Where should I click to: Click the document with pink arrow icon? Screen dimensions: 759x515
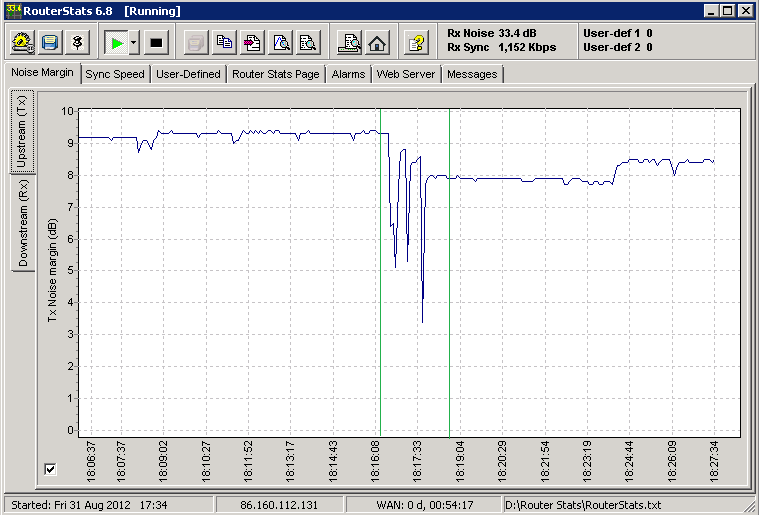click(253, 43)
